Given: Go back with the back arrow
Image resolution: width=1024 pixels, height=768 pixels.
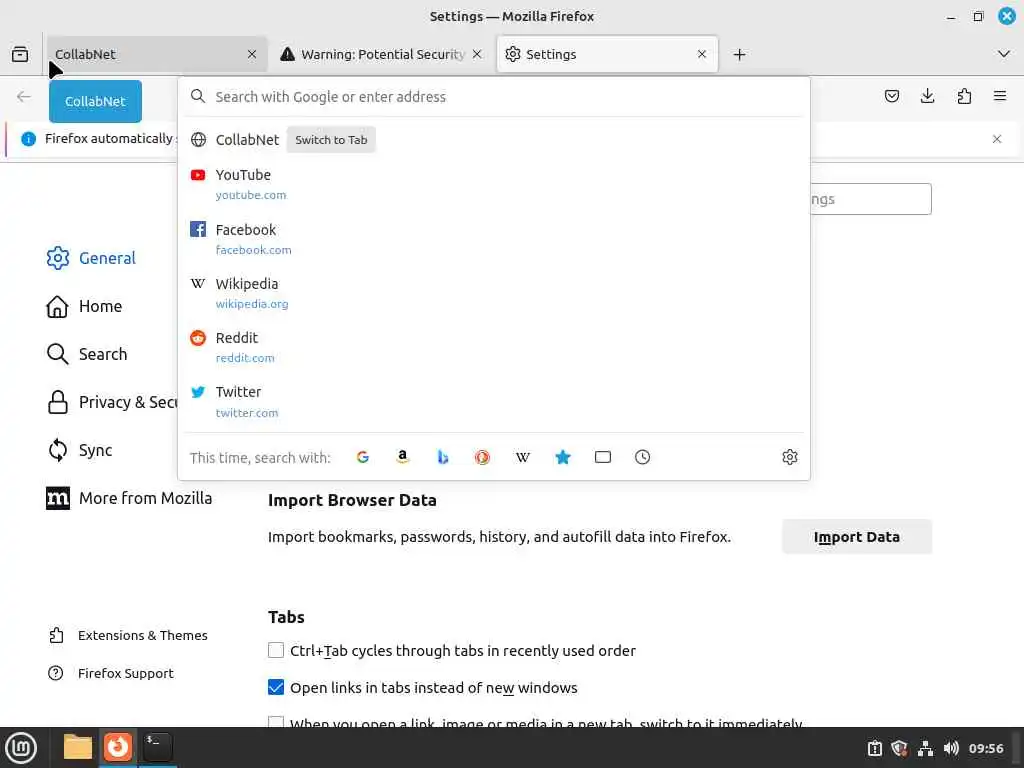Looking at the screenshot, I should tap(24, 97).
